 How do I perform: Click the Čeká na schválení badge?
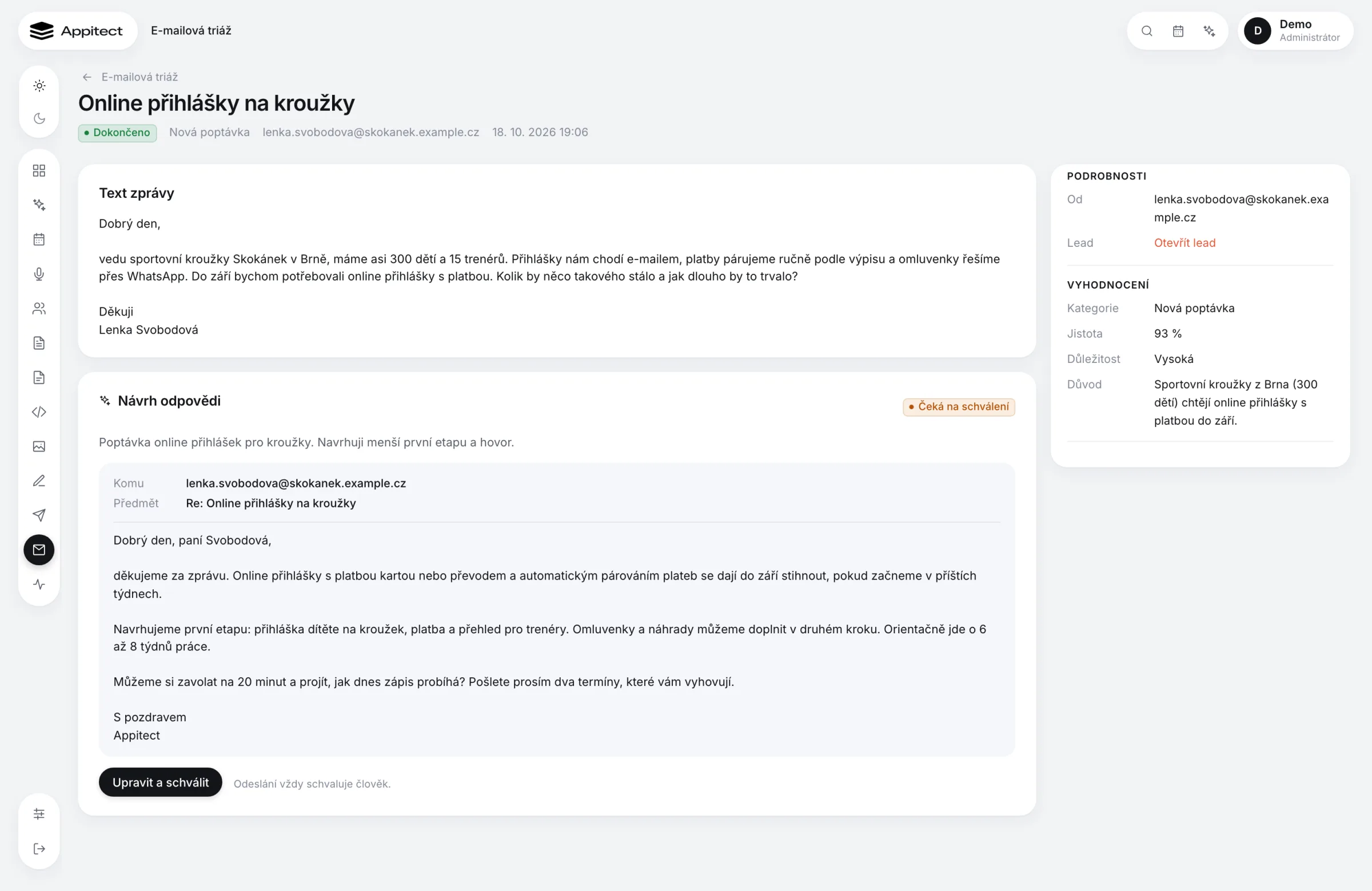959,406
